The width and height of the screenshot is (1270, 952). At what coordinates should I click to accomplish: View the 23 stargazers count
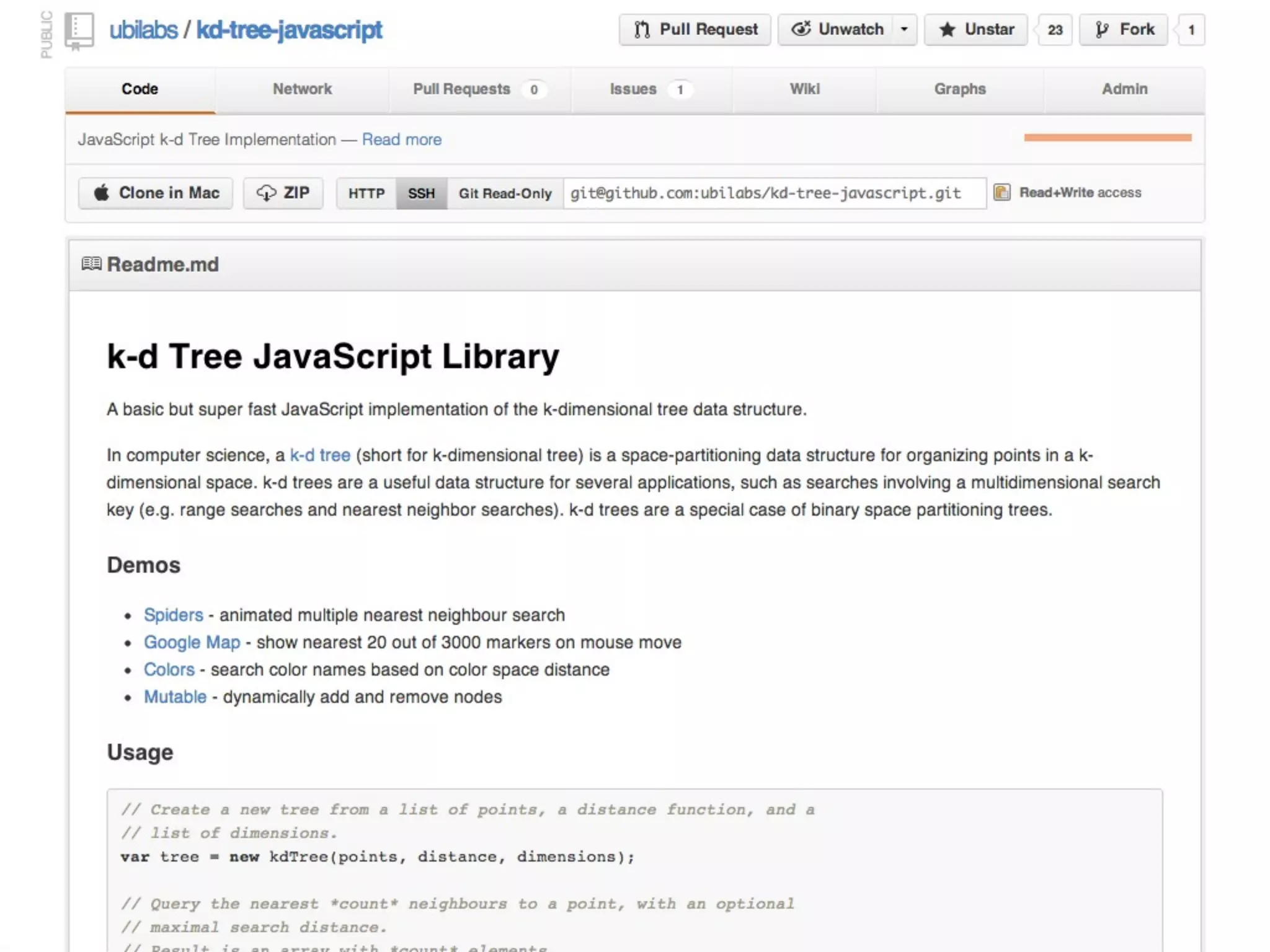click(x=1055, y=30)
